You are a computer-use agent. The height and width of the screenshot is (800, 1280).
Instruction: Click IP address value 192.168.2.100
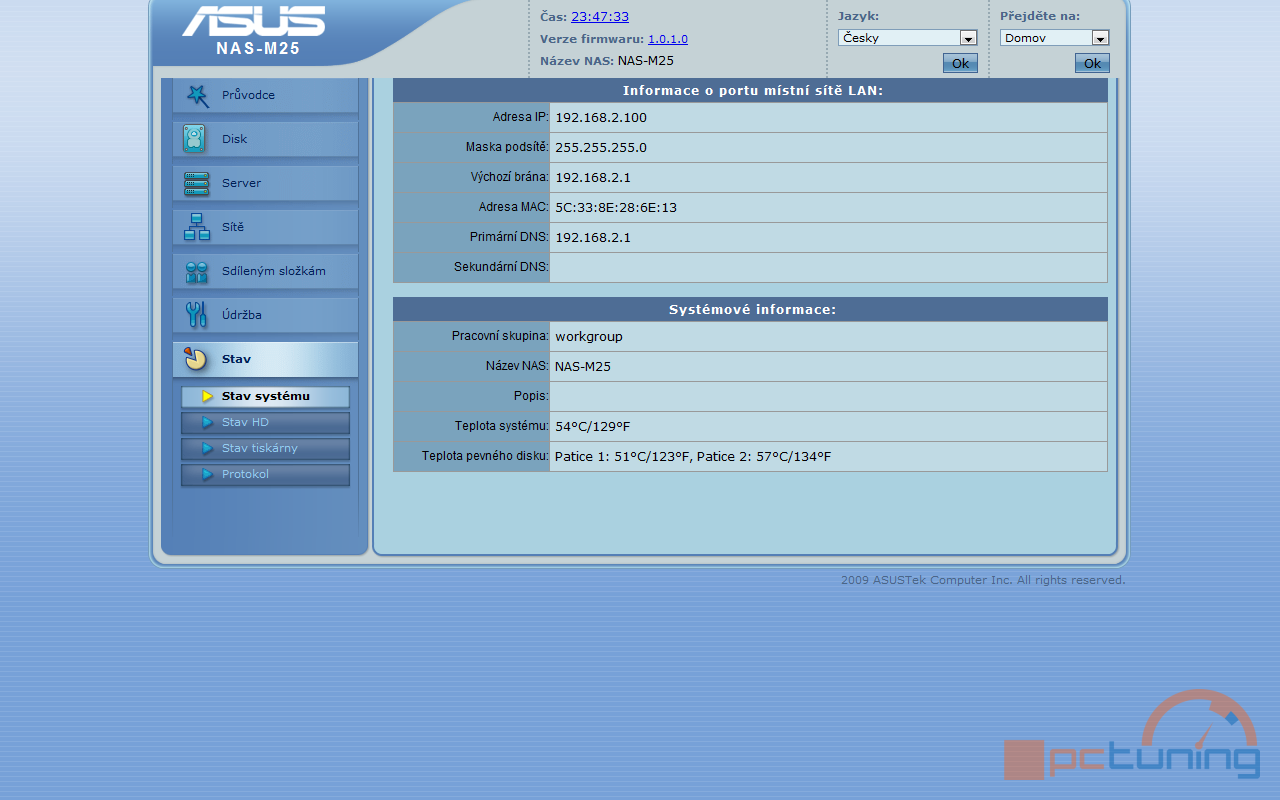[x=601, y=118]
